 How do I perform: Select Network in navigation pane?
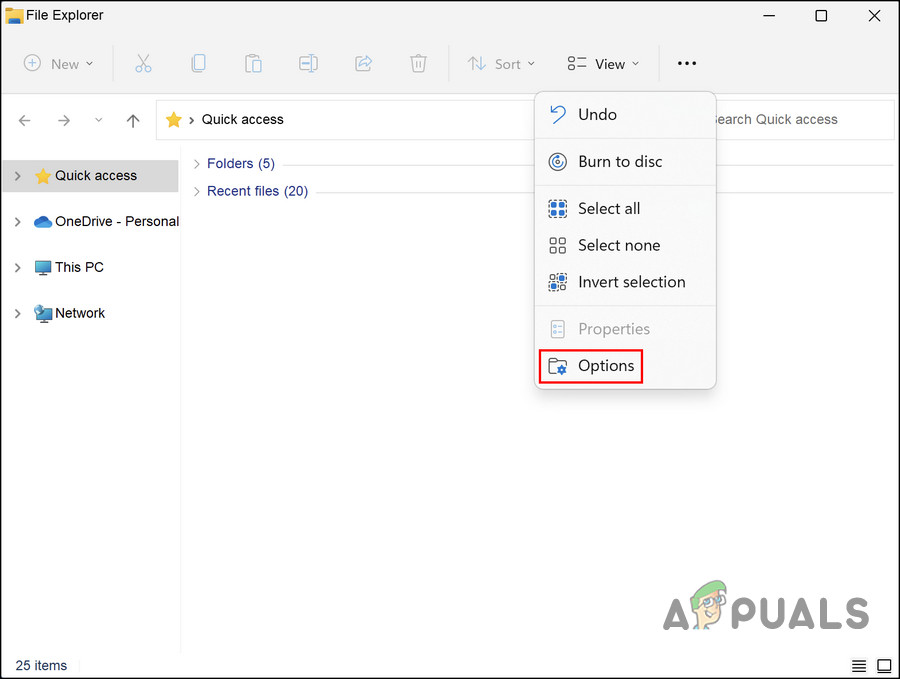pos(69,313)
